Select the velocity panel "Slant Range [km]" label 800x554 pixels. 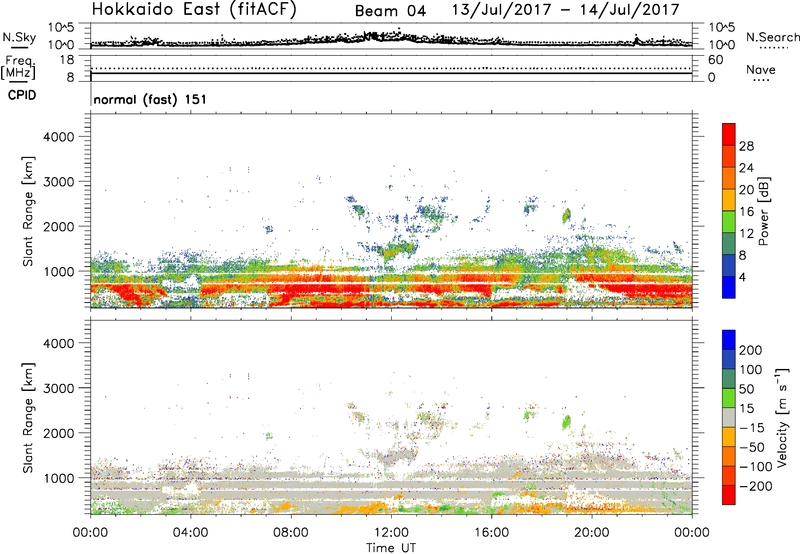28,418
